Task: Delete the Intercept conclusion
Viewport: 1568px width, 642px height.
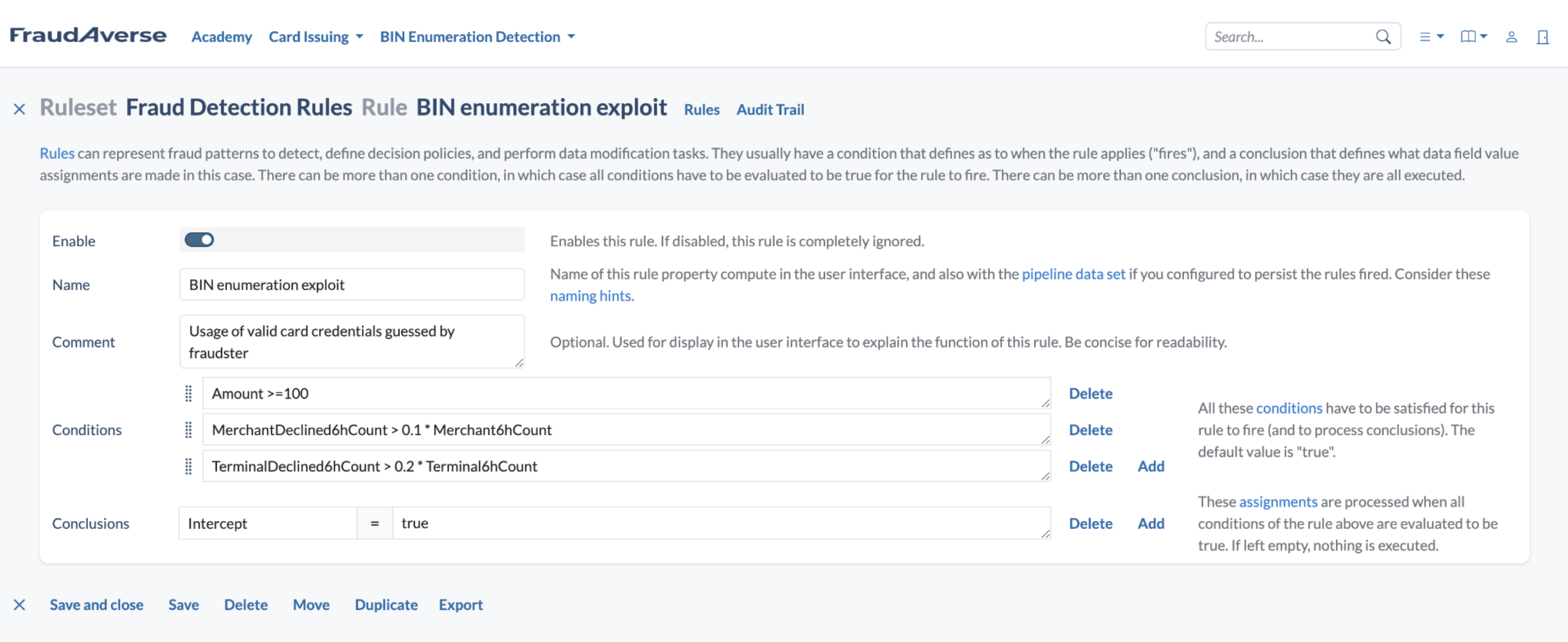Action: click(1090, 524)
